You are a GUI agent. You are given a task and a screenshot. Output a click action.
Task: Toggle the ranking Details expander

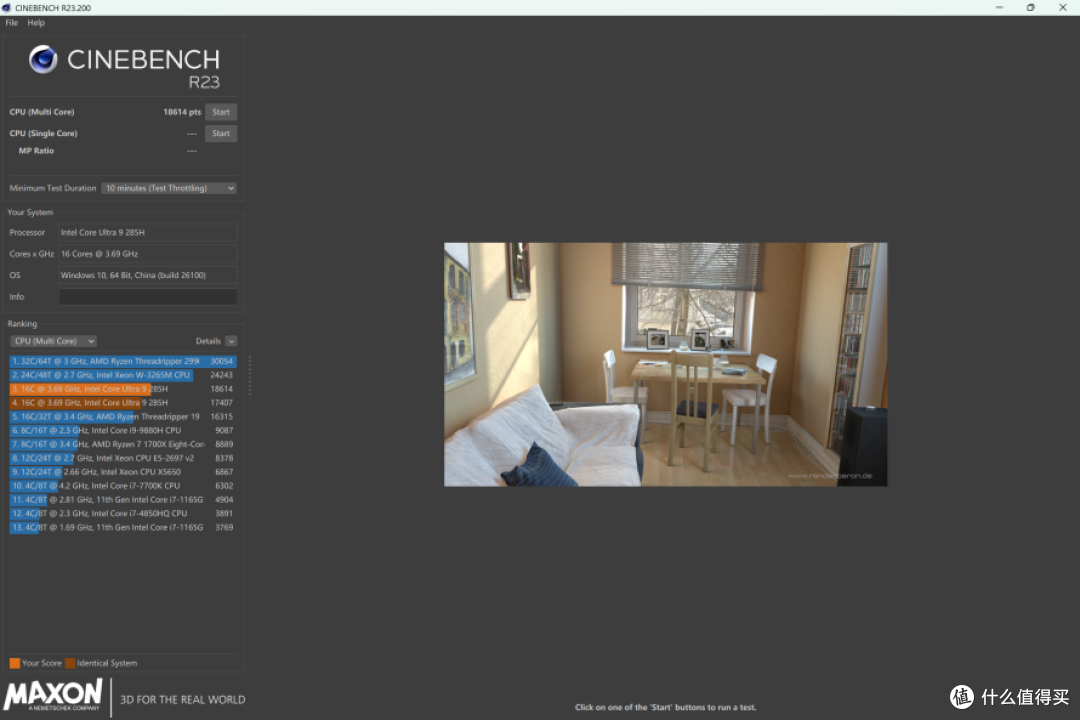point(231,341)
